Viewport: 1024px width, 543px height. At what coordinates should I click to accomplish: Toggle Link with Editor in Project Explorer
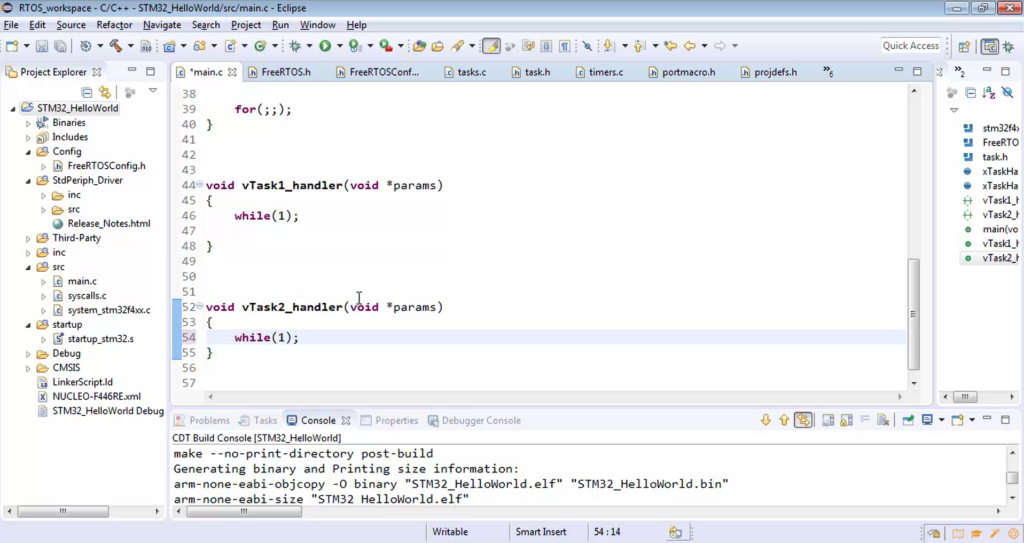tap(104, 92)
